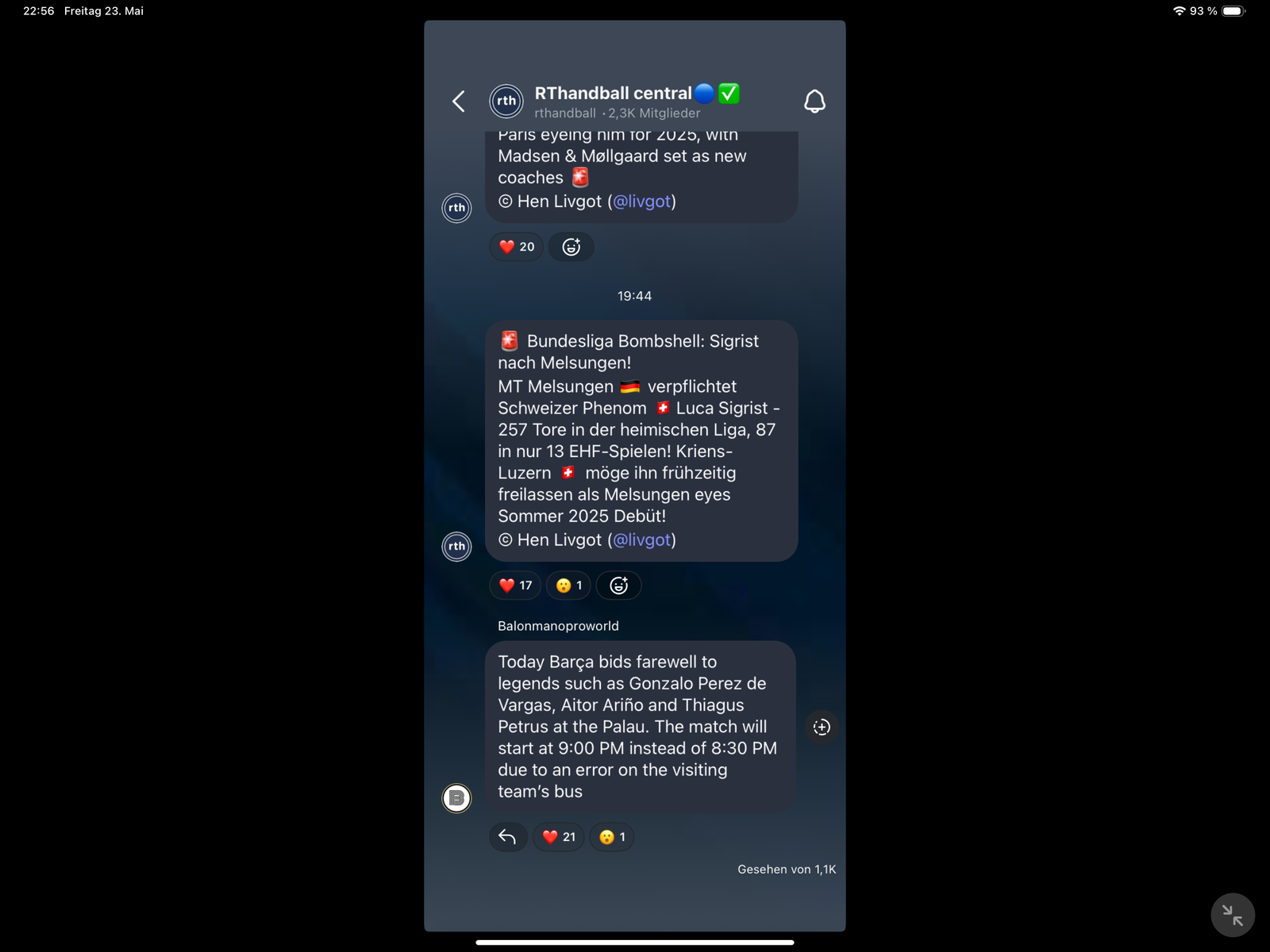Toggle astonished face reaction on Barça message

[x=612, y=837]
